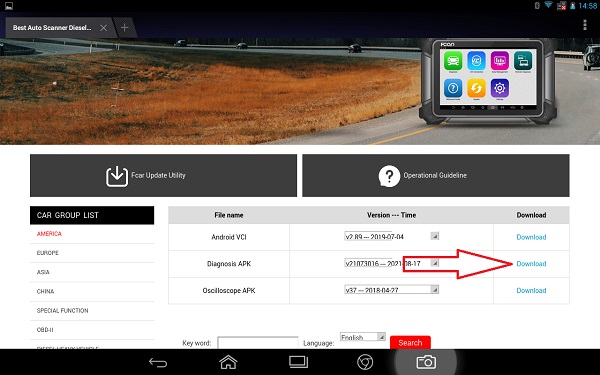Select SPECIAL FUNCTION in car group list
This screenshot has width=600, height=375.
(x=62, y=310)
